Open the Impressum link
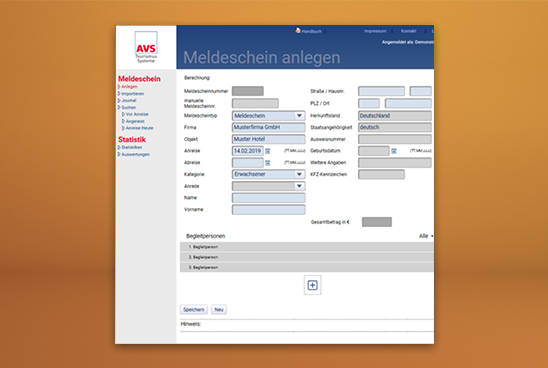 coord(375,31)
